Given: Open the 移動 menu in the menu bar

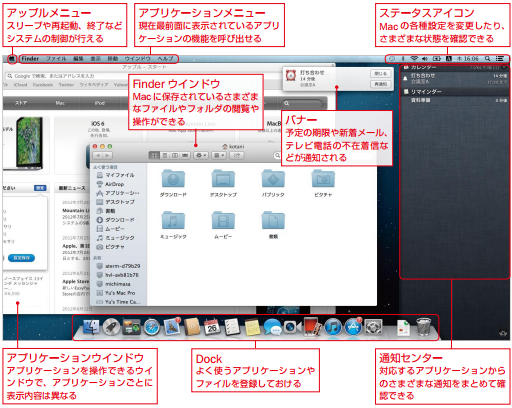Looking at the screenshot, I should pyautogui.click(x=113, y=59).
